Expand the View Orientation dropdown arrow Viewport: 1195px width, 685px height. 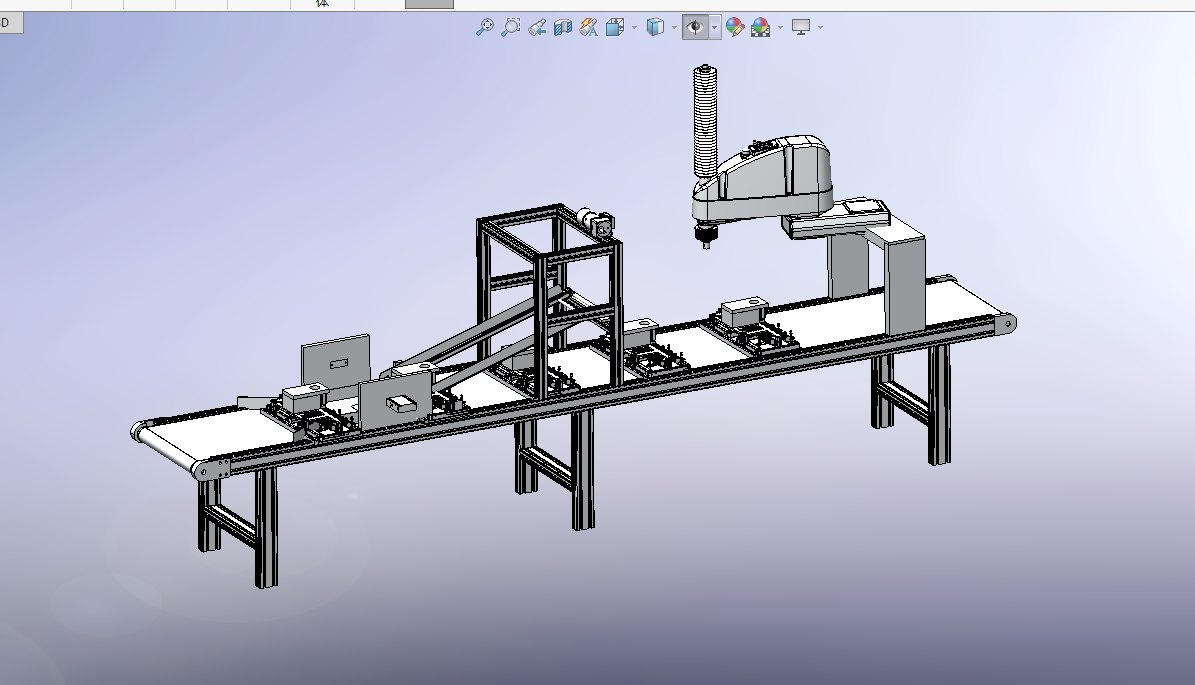pos(634,28)
